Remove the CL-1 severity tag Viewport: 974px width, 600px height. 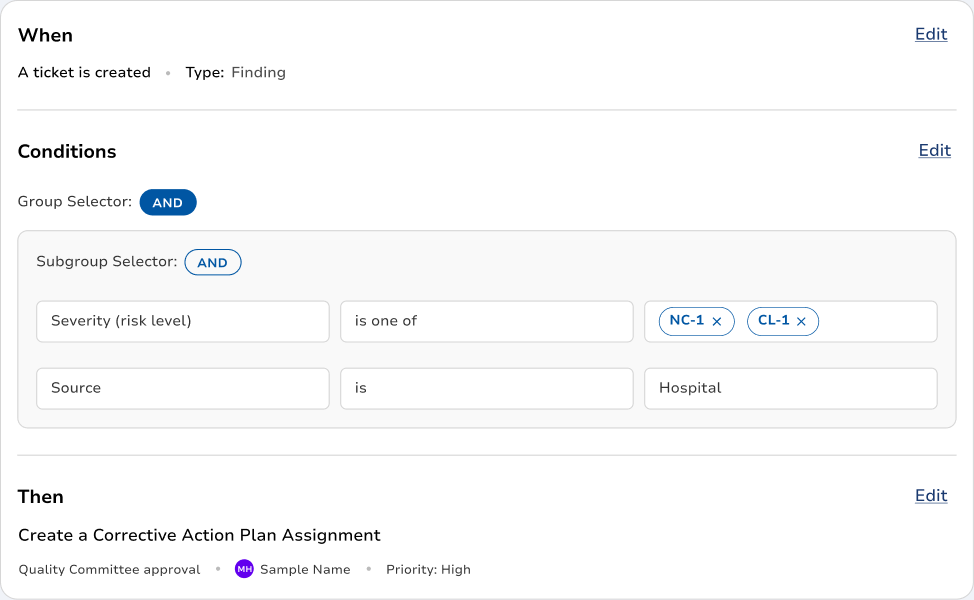(801, 322)
